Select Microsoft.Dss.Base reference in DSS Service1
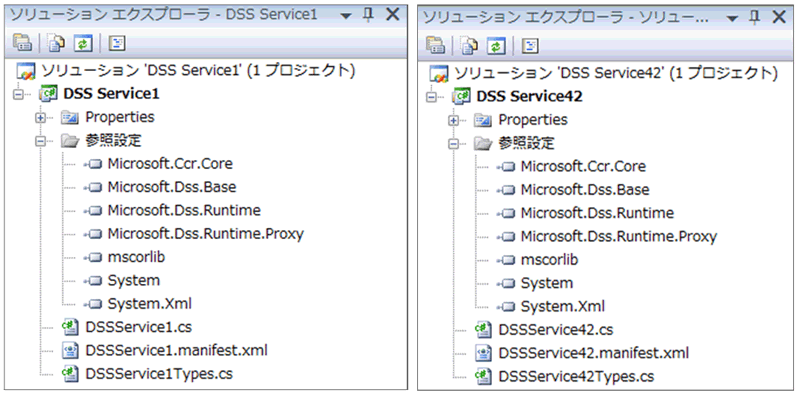The height and width of the screenshot is (396, 800). [x=172, y=187]
